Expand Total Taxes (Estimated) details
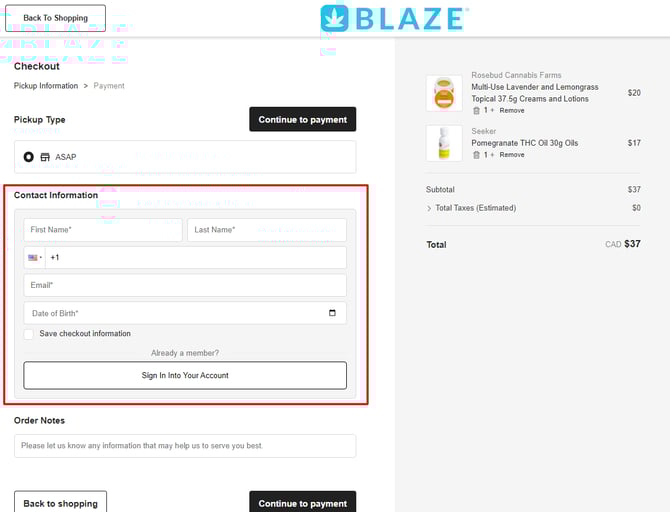 [x=430, y=208]
